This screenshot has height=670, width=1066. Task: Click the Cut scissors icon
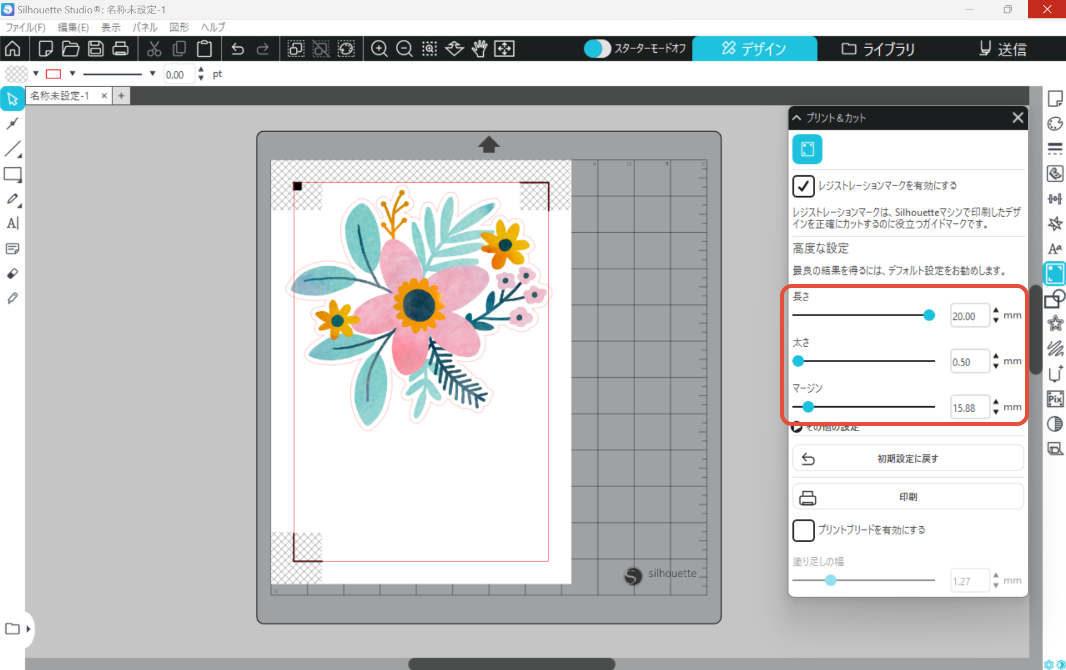pos(154,49)
